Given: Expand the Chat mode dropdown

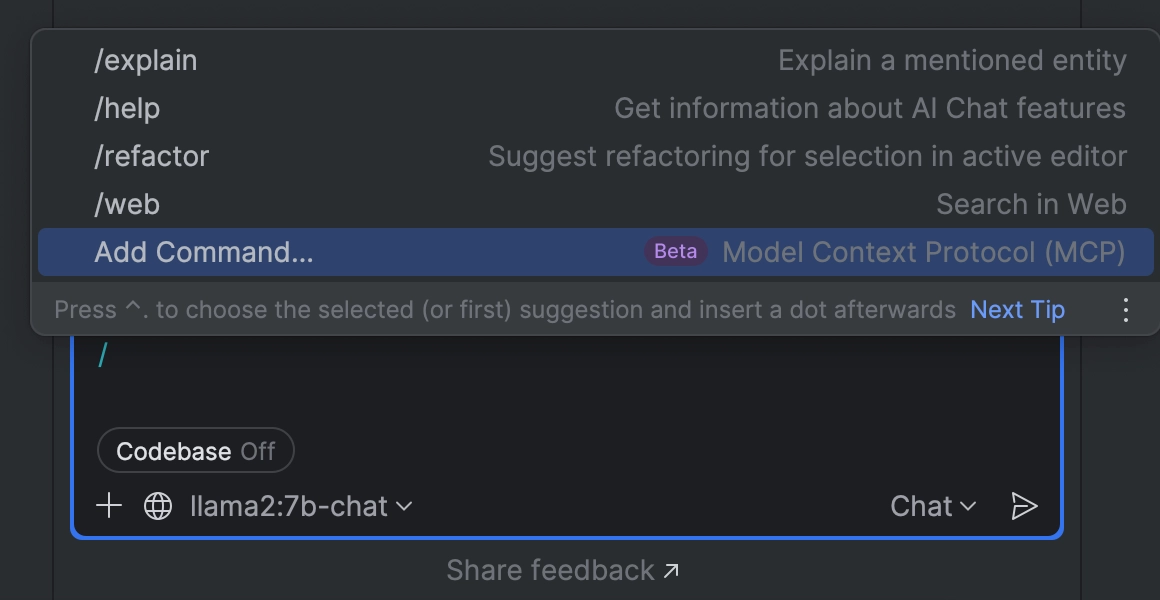Looking at the screenshot, I should (x=932, y=506).
